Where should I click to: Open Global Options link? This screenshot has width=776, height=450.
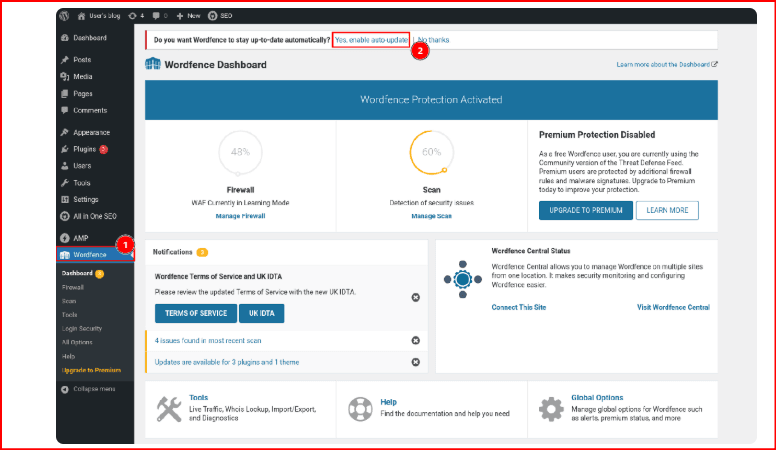(x=597, y=398)
